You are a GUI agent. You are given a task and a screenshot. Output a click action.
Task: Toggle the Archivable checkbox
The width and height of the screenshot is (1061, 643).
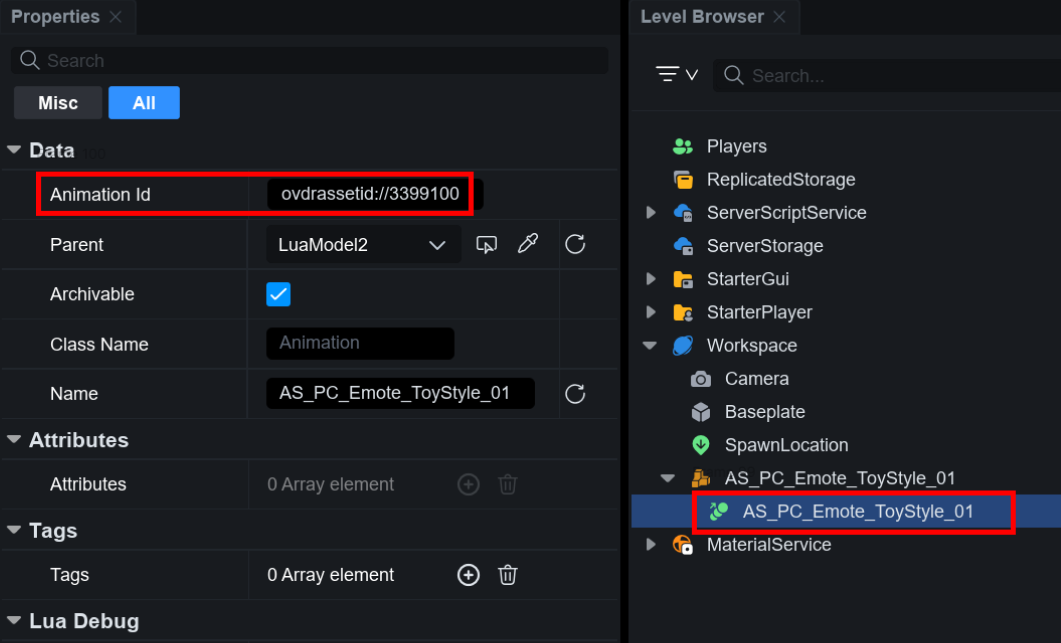(278, 294)
